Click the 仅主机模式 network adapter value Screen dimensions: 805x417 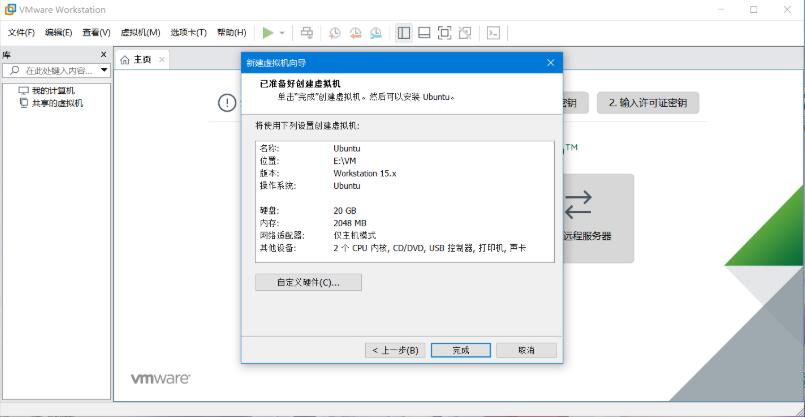[355, 236]
